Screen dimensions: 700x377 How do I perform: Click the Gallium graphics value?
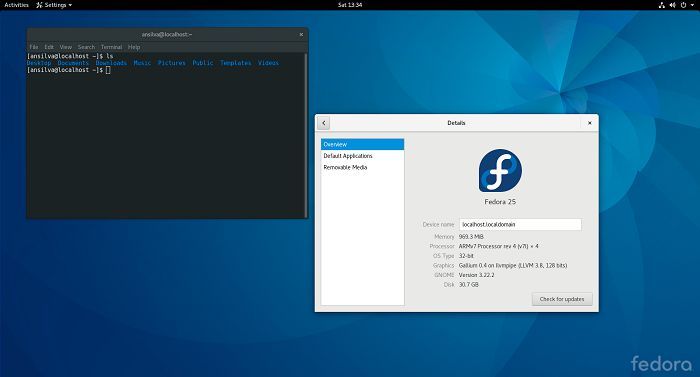pyautogui.click(x=513, y=265)
